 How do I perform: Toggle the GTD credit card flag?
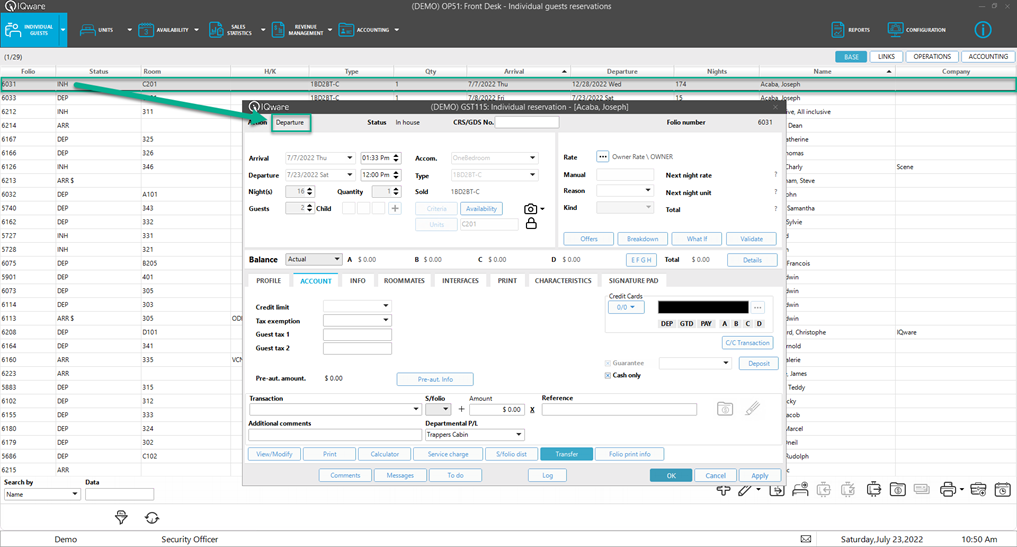click(x=686, y=324)
